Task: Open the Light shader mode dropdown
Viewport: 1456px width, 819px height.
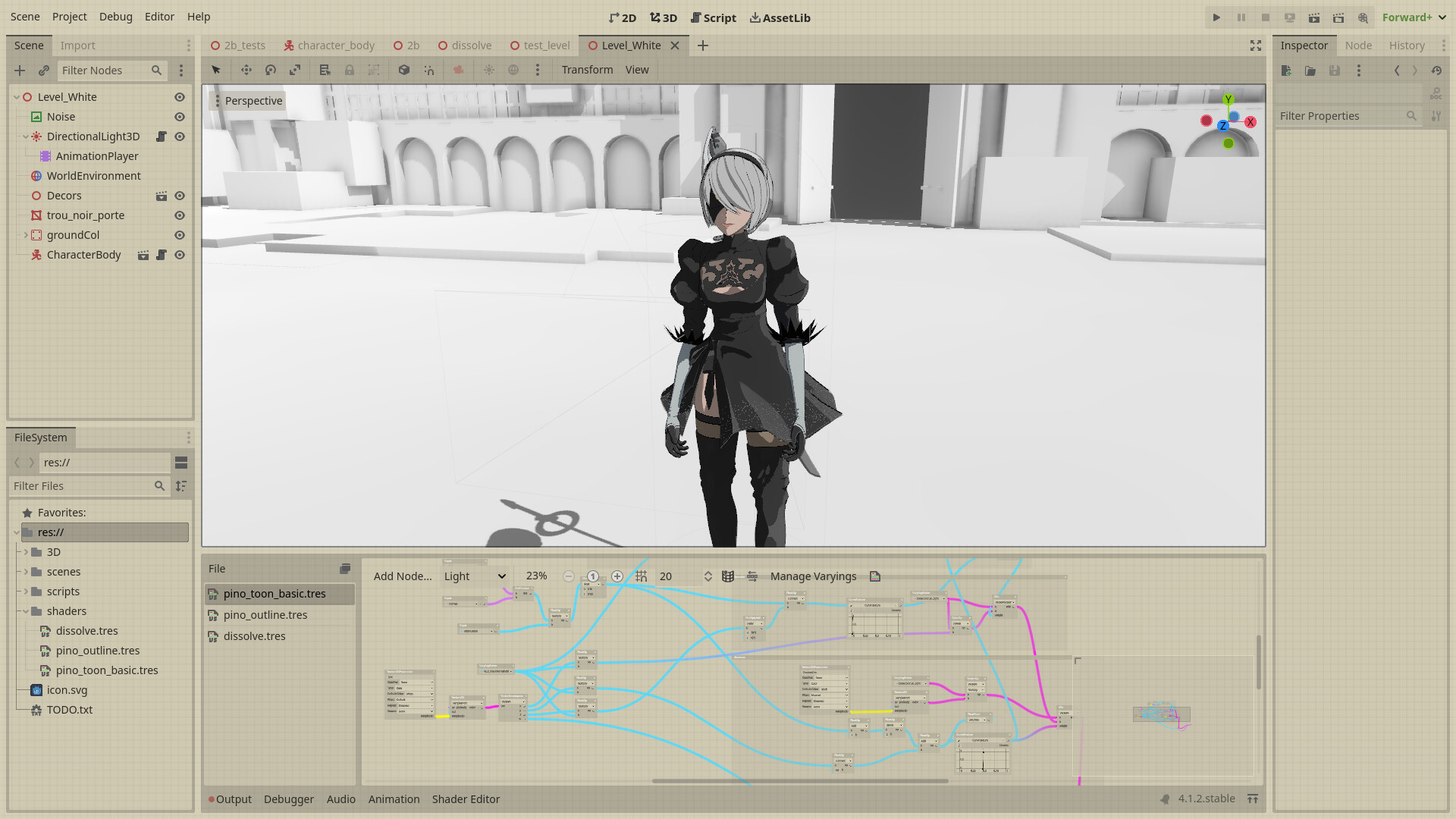Action: [475, 576]
